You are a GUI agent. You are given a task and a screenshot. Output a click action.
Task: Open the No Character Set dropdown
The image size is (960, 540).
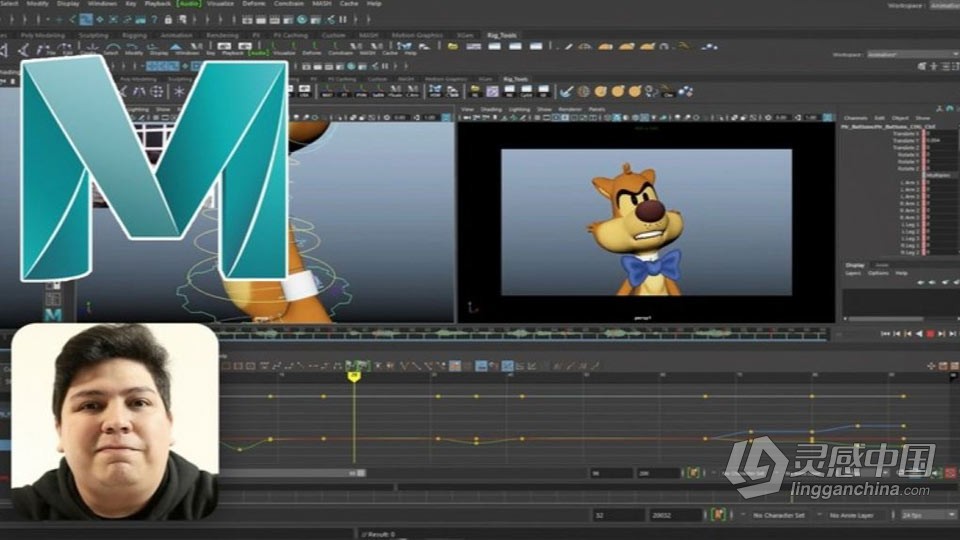click(x=778, y=515)
